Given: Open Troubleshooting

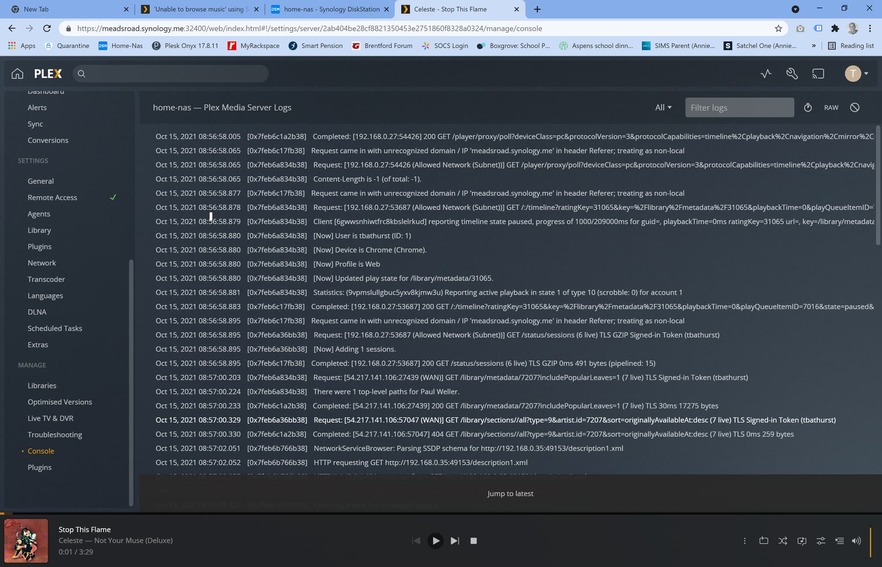Looking at the screenshot, I should pos(55,434).
